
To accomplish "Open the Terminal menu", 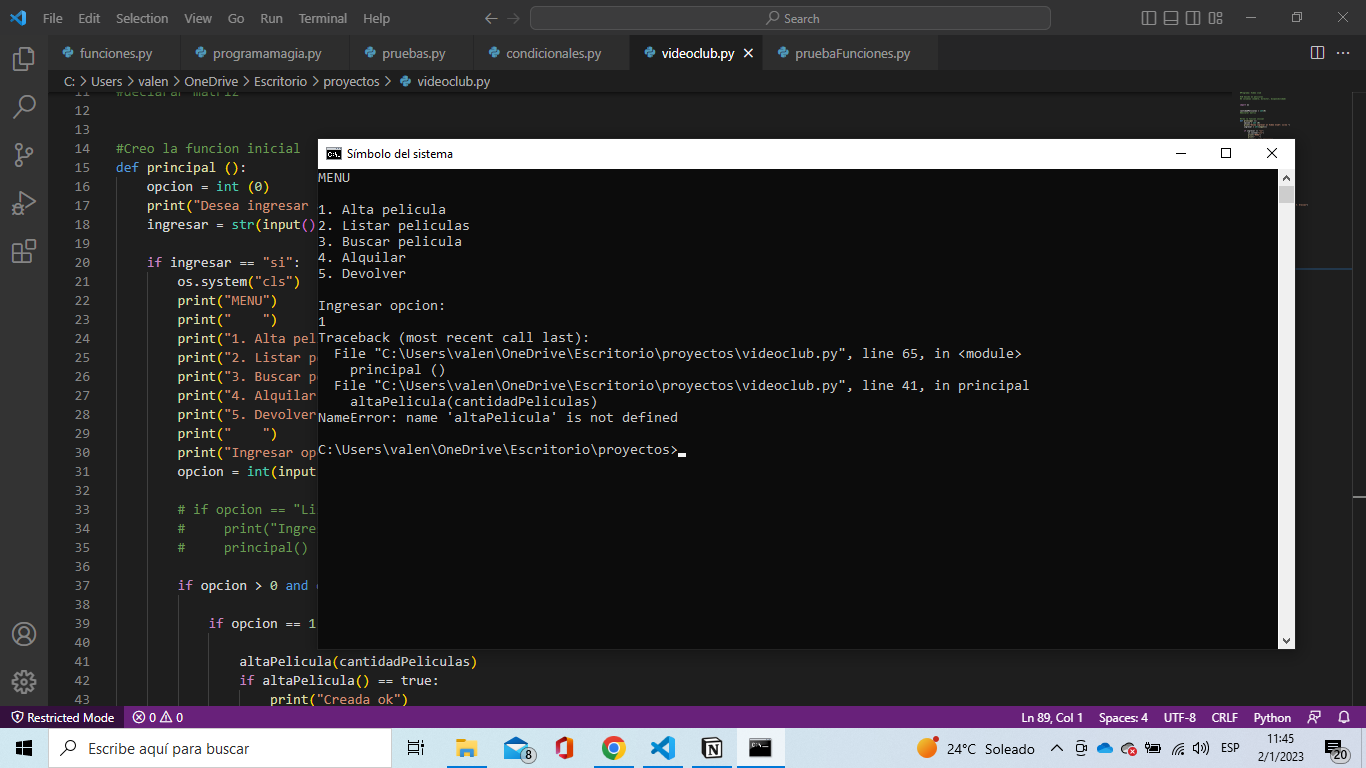I will [323, 18].
